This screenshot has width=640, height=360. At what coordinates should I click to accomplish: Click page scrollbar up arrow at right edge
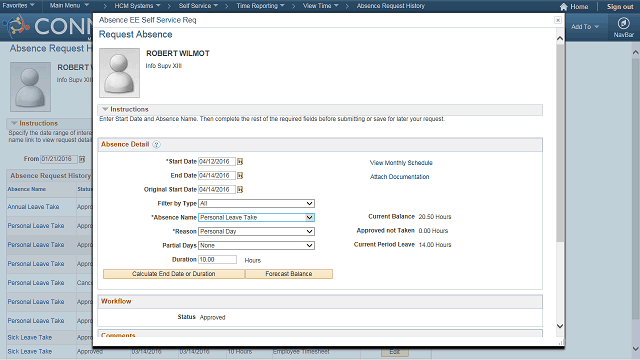[x=636, y=52]
